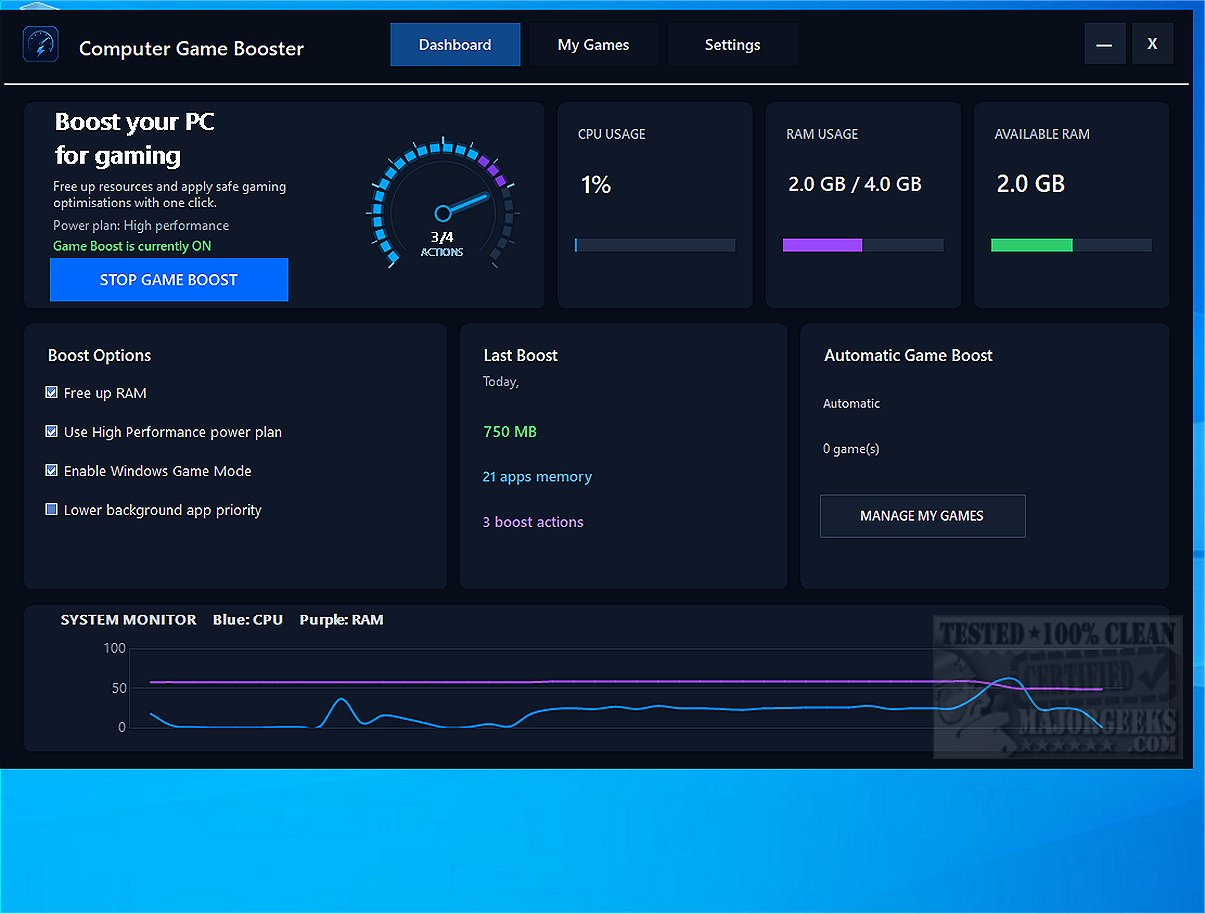Click the '750 MB' freed memory value
The image size is (1205, 914).
pos(510,432)
